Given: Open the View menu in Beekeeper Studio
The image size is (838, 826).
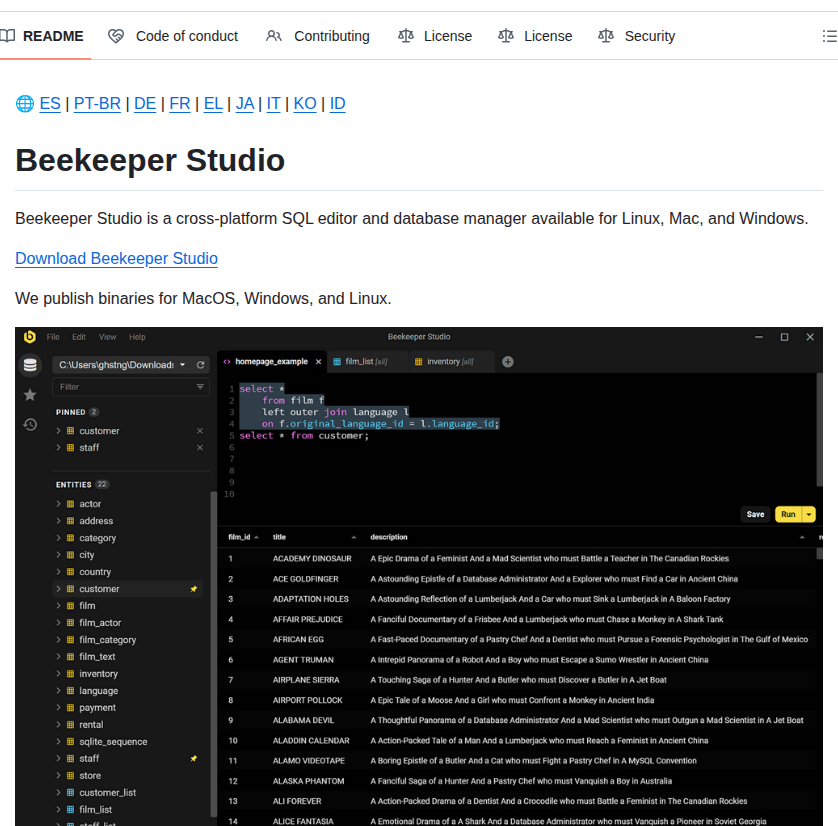Looking at the screenshot, I should [107, 337].
